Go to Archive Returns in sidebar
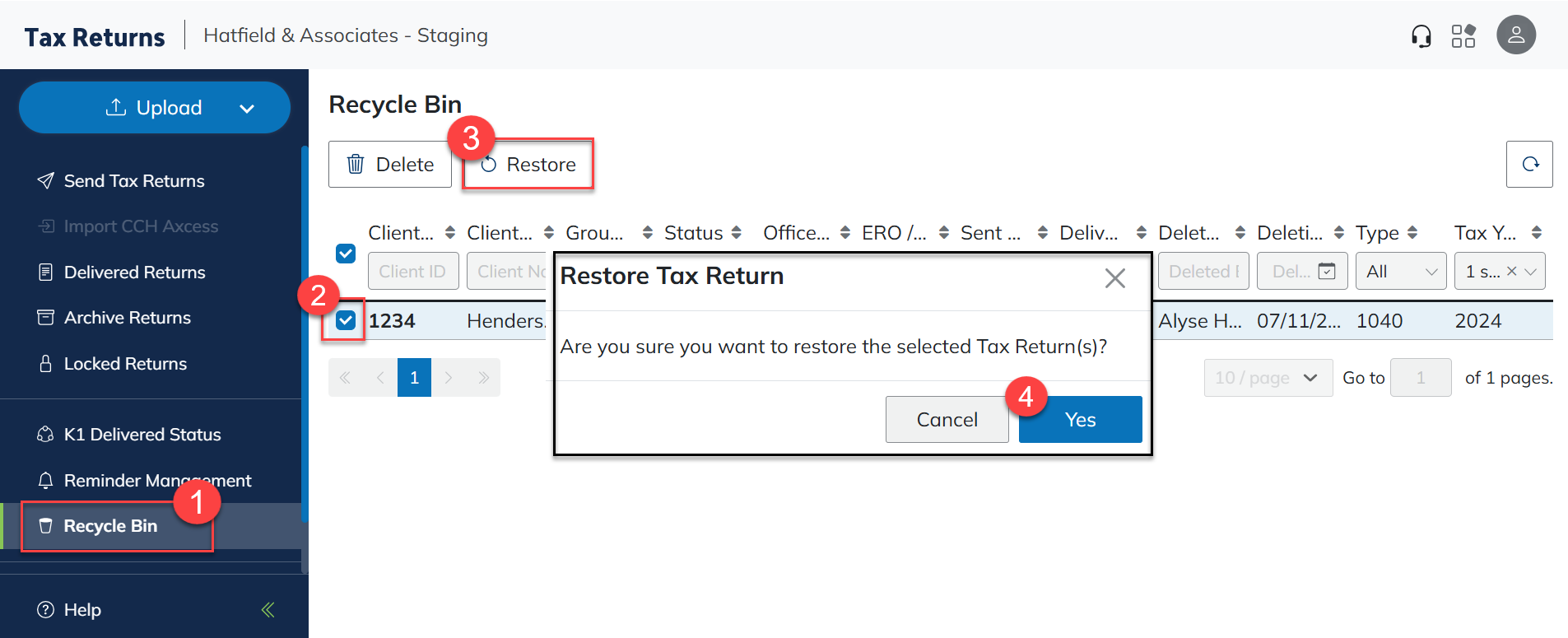The image size is (1568, 638). pyautogui.click(x=127, y=318)
